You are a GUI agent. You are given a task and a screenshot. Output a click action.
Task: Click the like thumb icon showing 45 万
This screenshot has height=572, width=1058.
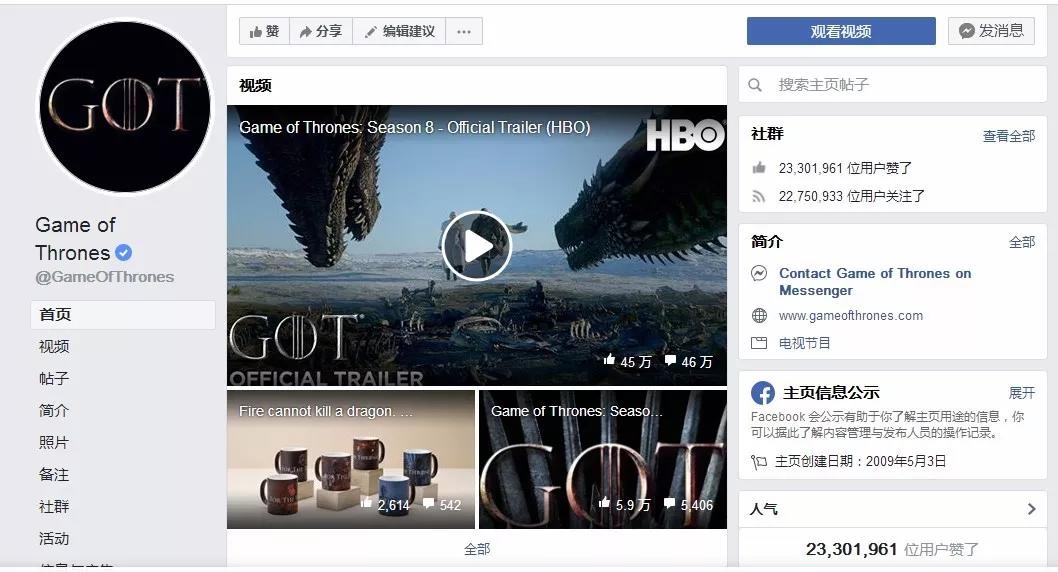tap(609, 361)
